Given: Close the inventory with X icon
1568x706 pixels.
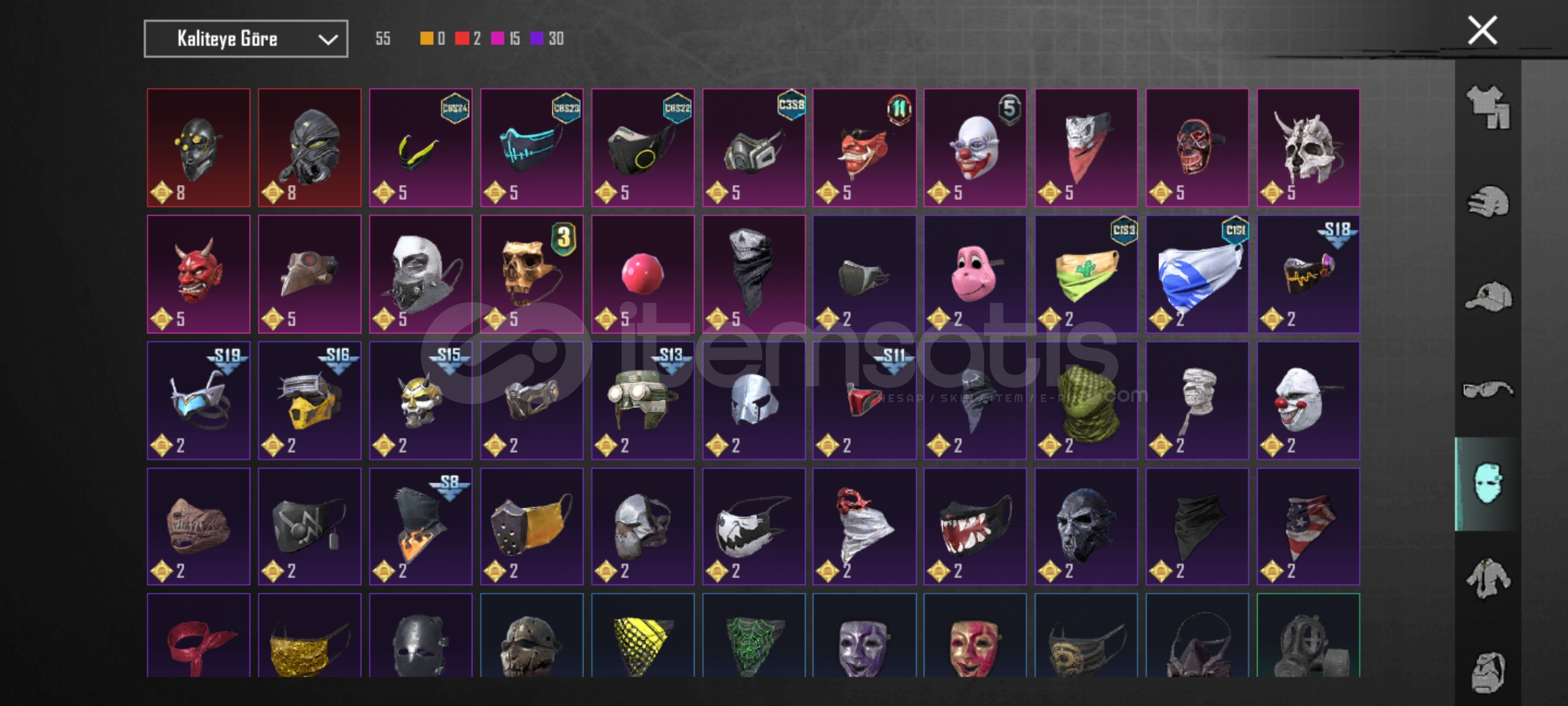Looking at the screenshot, I should coord(1482,30).
